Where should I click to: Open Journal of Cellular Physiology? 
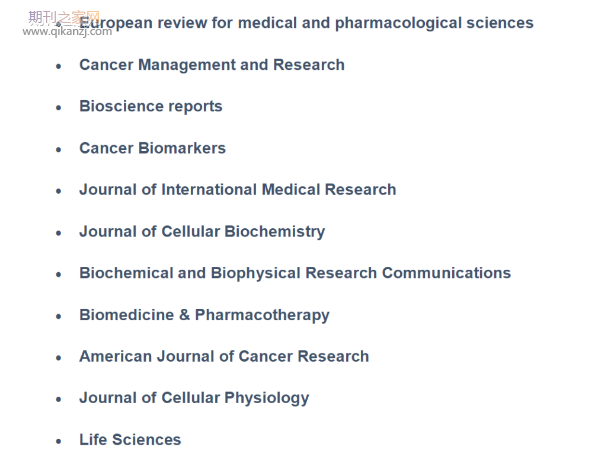pyautogui.click(x=194, y=398)
